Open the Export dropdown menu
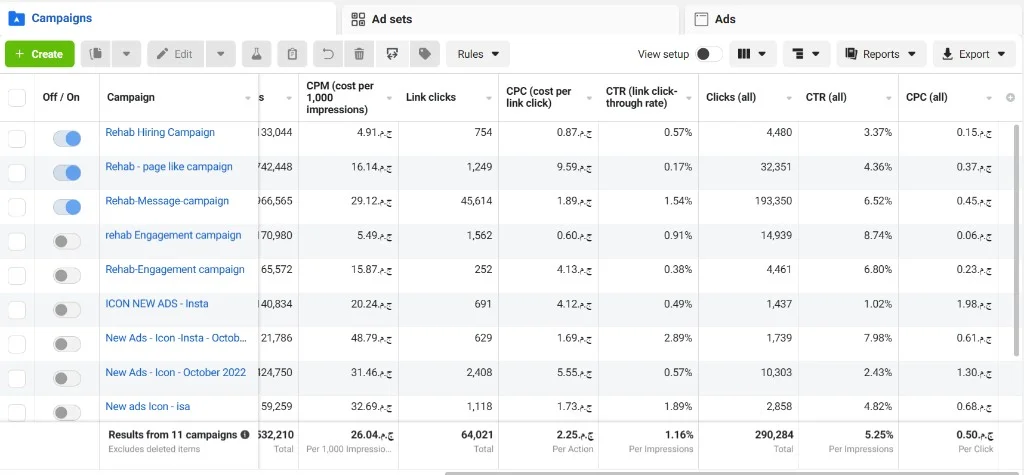1024x475 pixels. coord(974,54)
